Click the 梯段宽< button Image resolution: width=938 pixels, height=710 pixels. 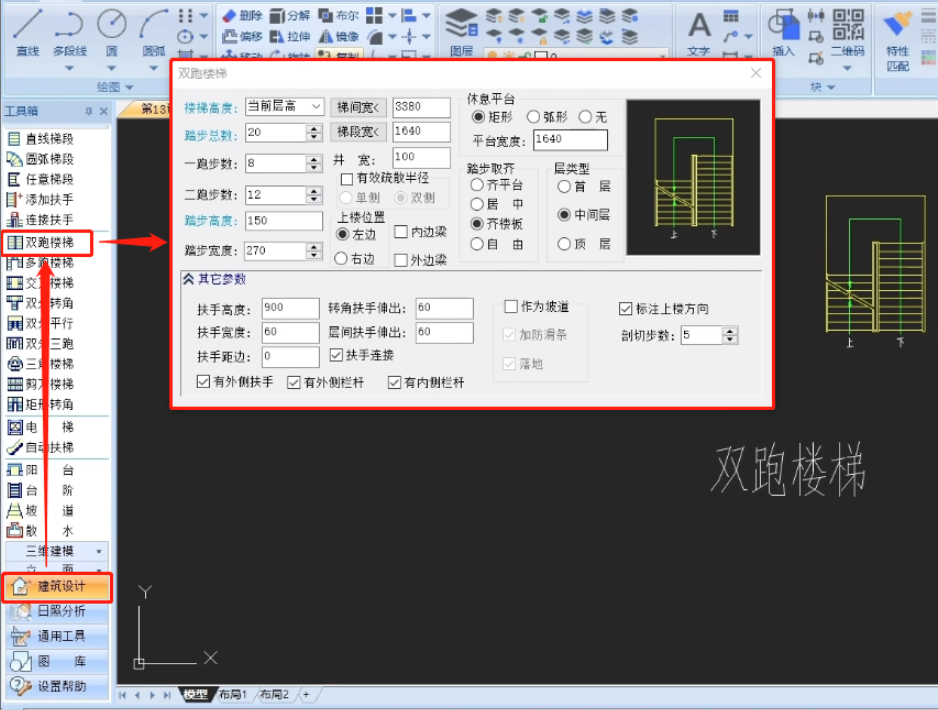[x=358, y=132]
